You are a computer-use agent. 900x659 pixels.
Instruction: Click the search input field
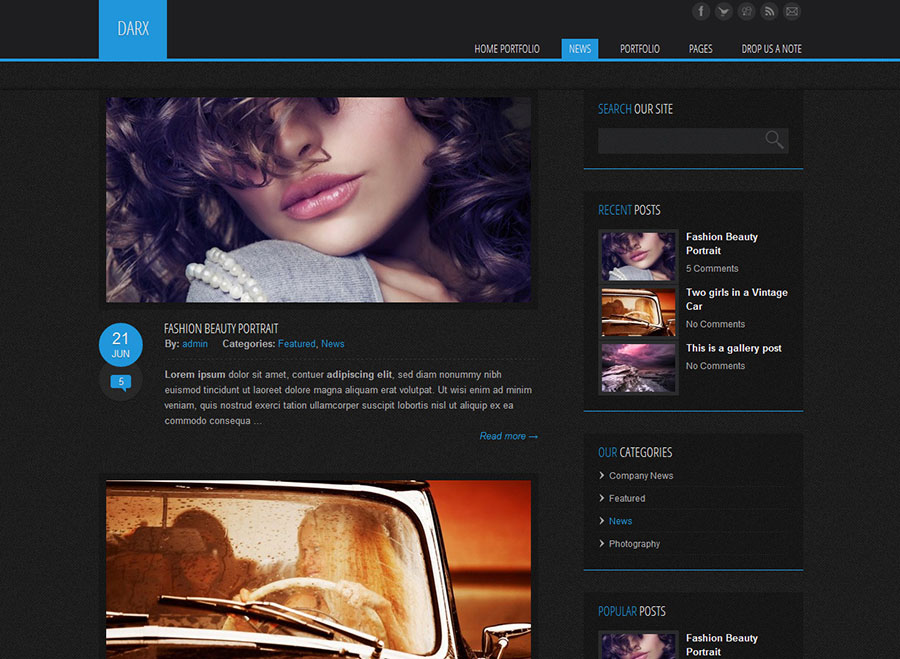(x=693, y=141)
